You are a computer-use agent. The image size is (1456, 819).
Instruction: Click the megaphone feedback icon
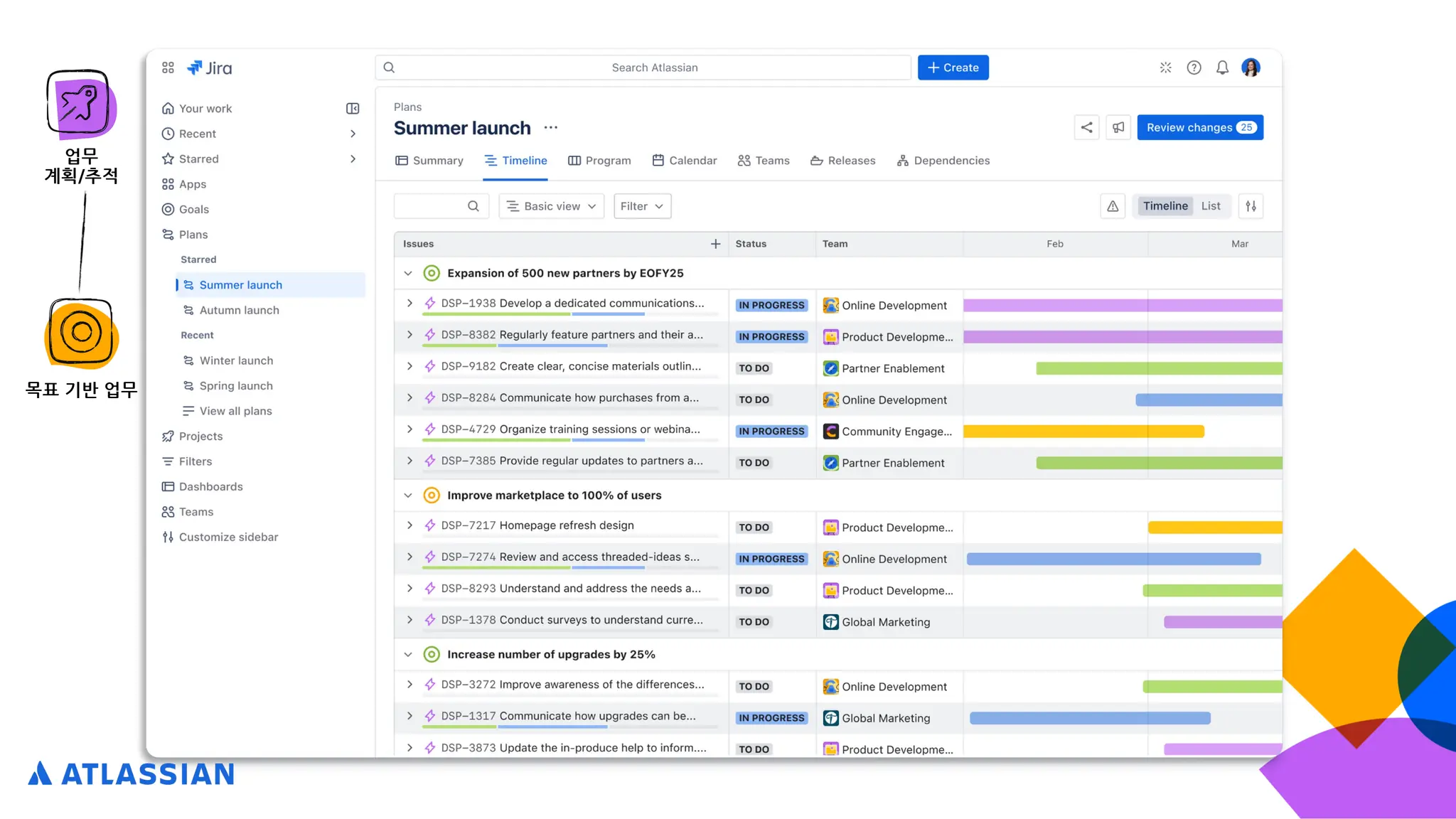click(1118, 127)
